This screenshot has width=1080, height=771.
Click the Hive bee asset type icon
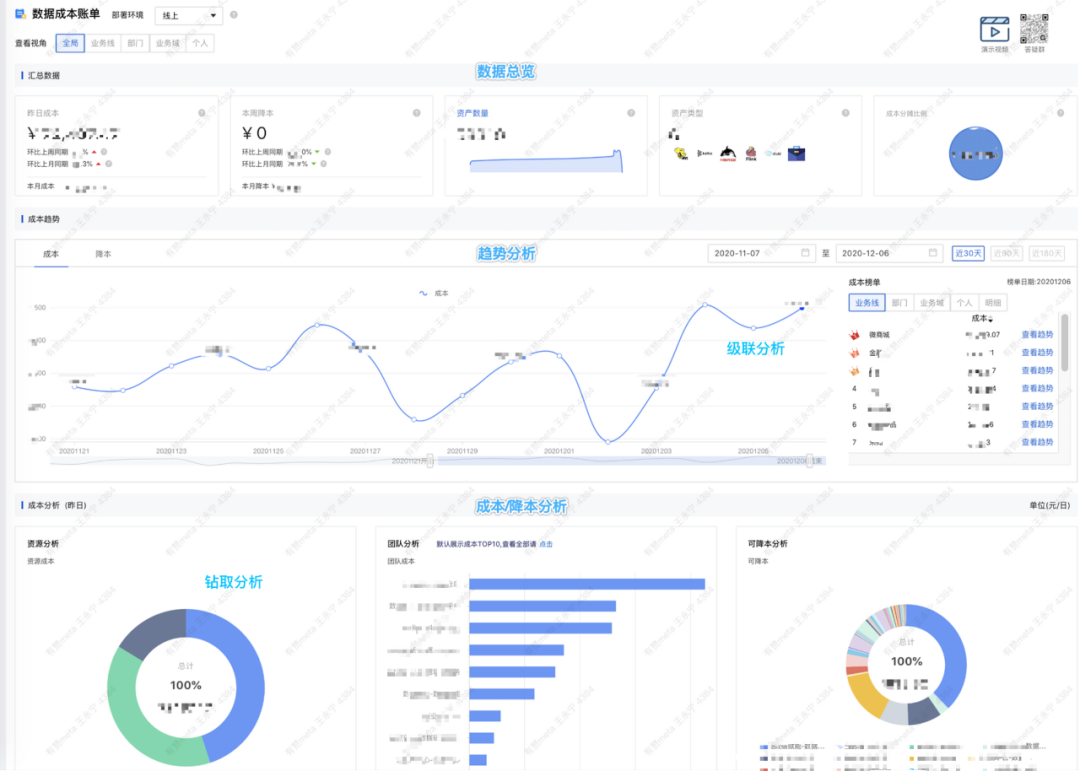pos(681,154)
